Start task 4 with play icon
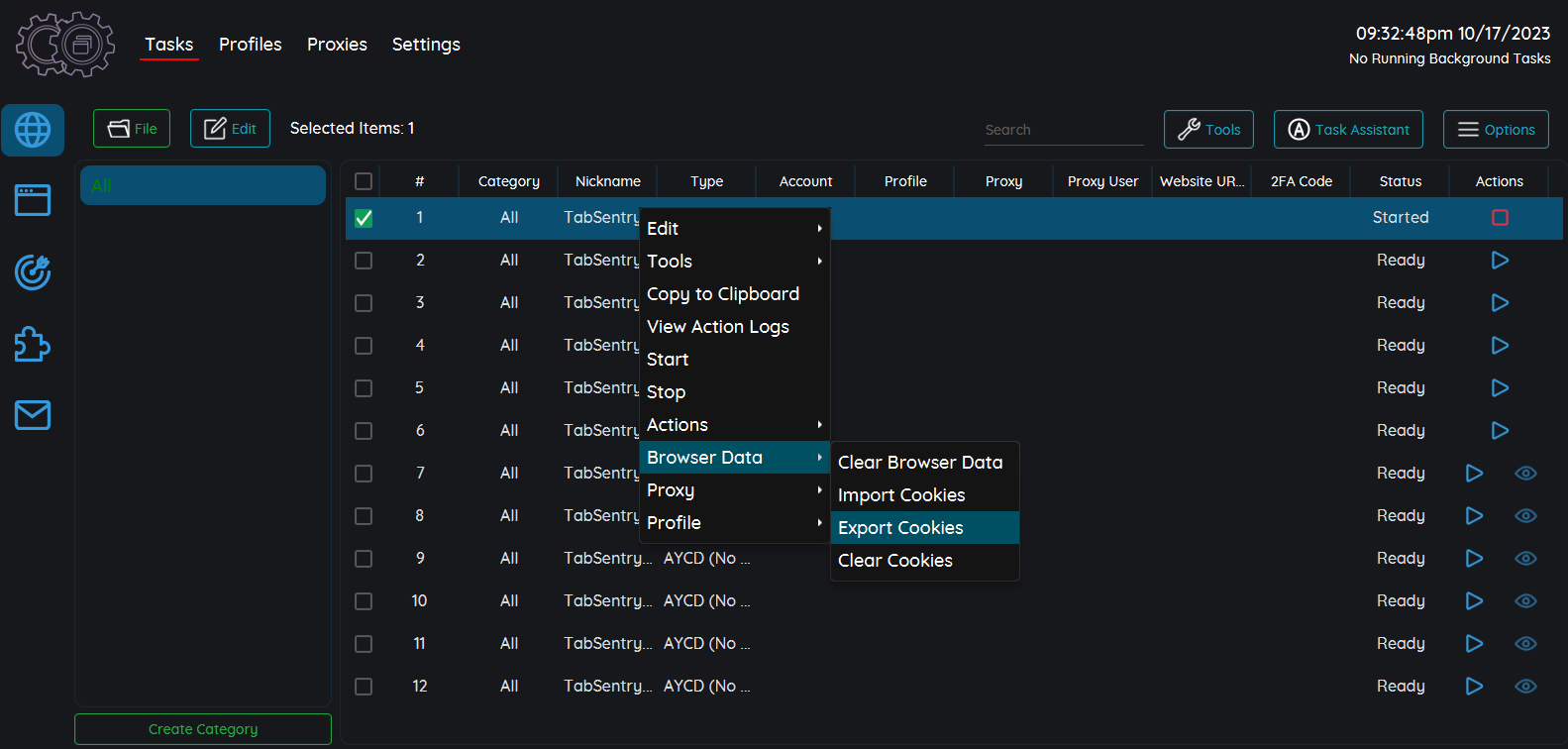The image size is (1568, 749). point(1500,345)
